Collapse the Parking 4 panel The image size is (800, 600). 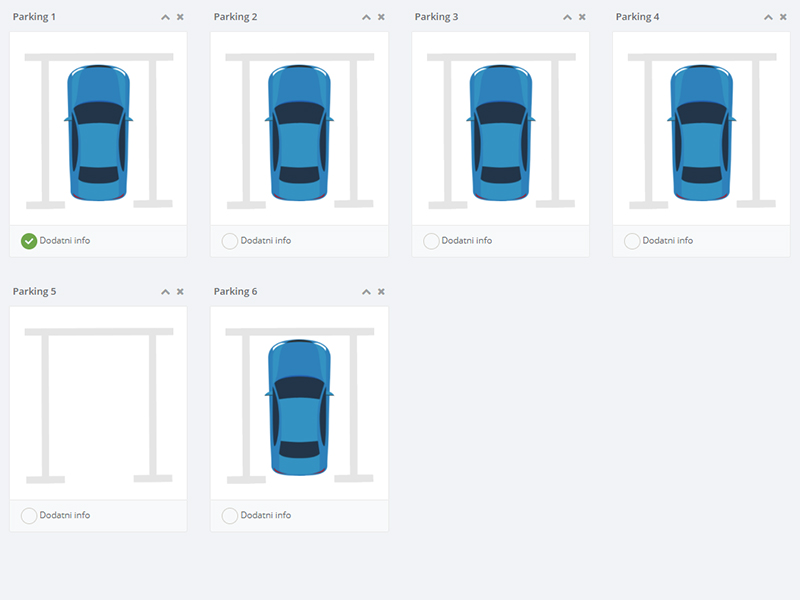click(x=768, y=17)
